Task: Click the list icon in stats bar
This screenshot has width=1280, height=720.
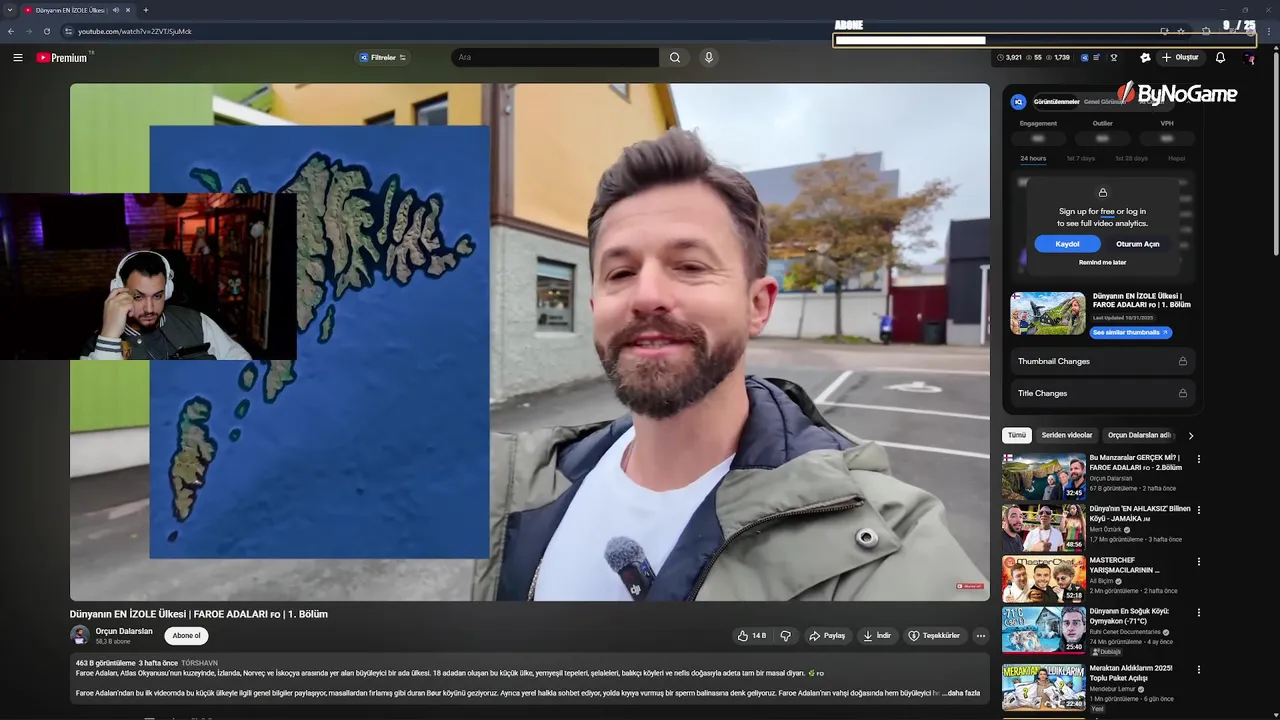Action: click(x=1097, y=57)
